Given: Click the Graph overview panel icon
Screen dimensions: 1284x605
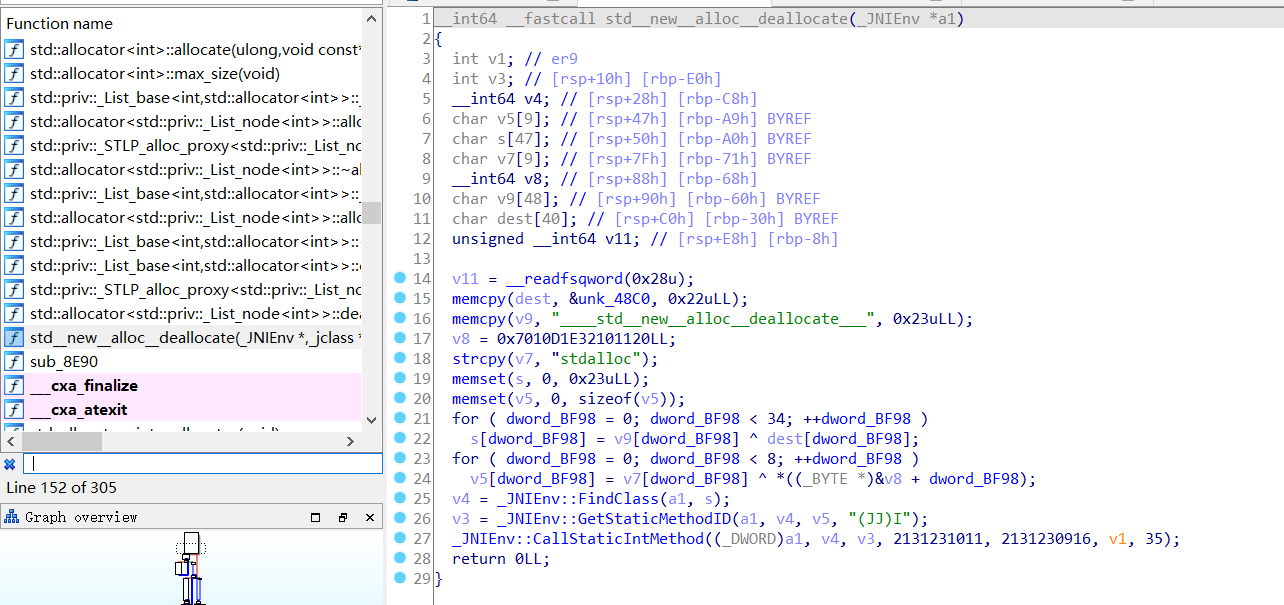Looking at the screenshot, I should point(12,517).
